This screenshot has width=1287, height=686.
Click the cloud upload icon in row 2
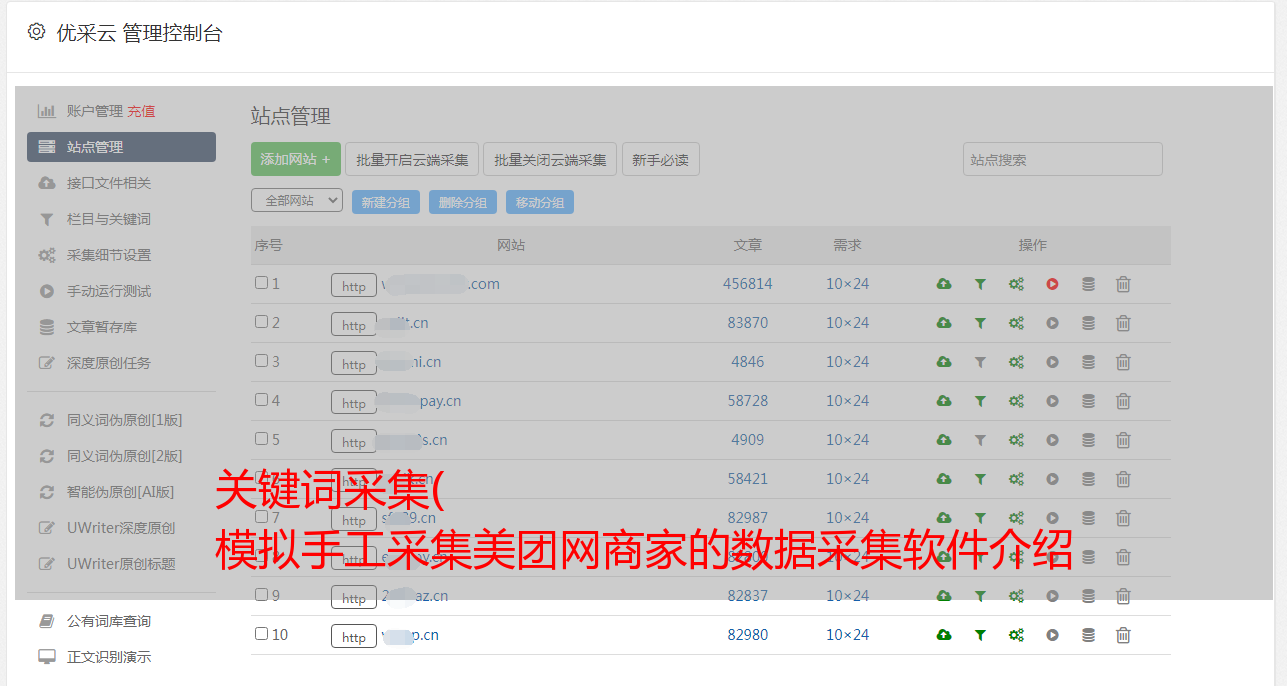pos(944,323)
